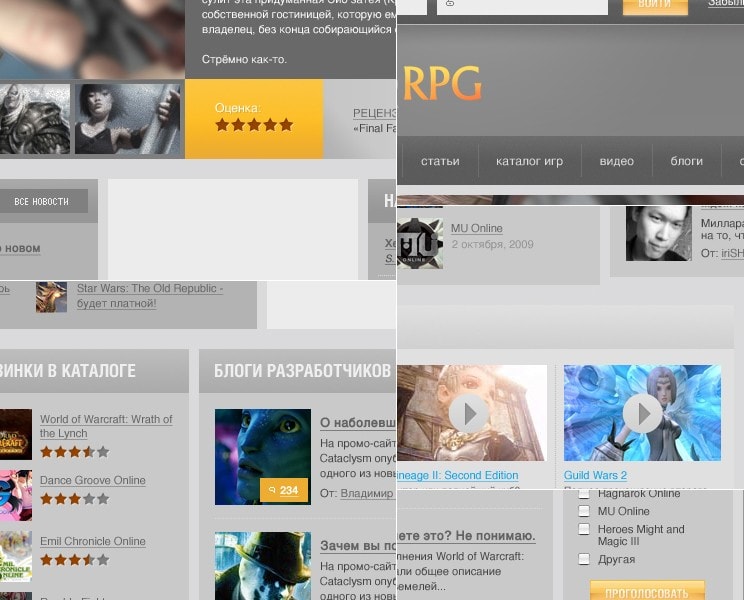
Task: Go to каталог игр in navigation
Action: [529, 161]
